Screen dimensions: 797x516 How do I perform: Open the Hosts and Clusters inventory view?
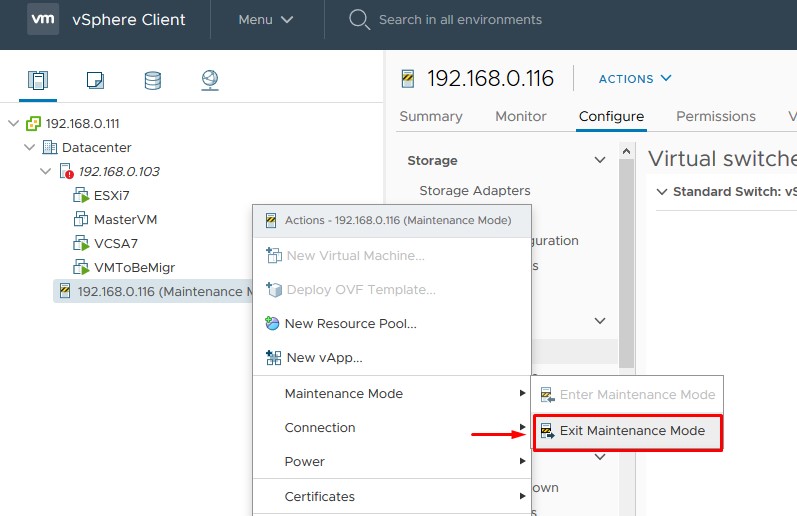click(38, 80)
